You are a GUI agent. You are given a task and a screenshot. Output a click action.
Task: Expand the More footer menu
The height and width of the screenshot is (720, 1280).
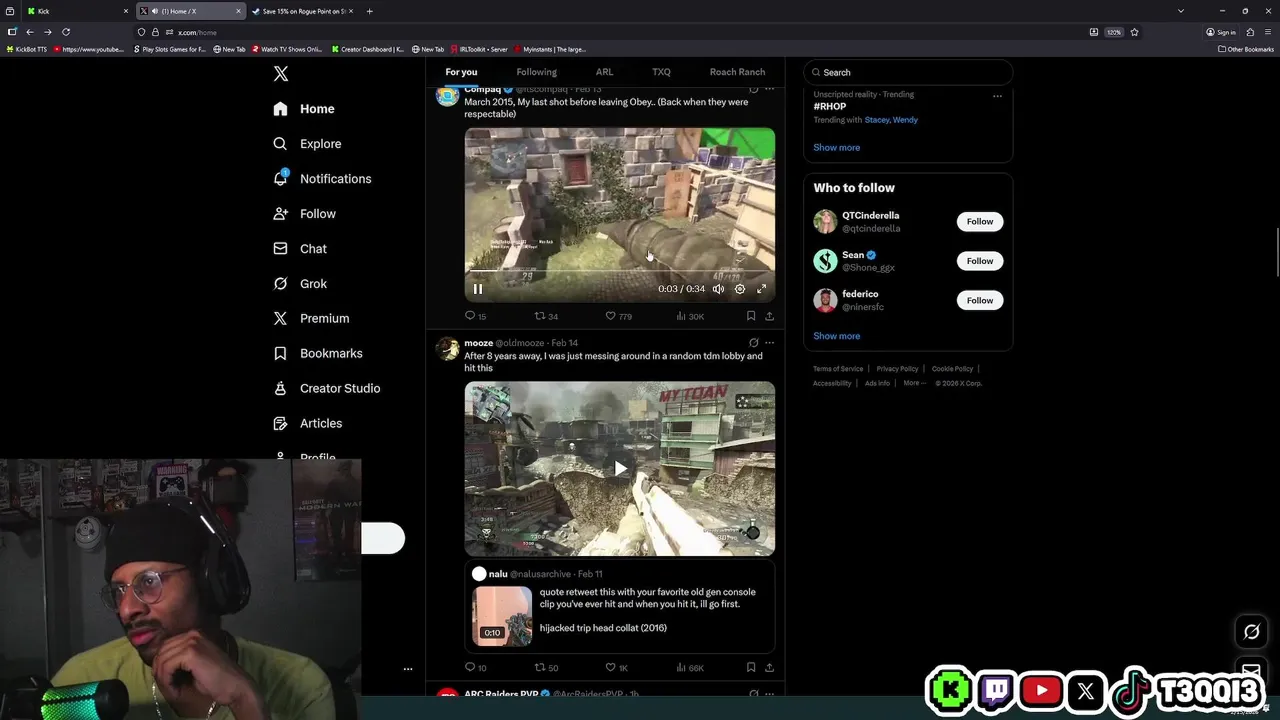pos(914,383)
